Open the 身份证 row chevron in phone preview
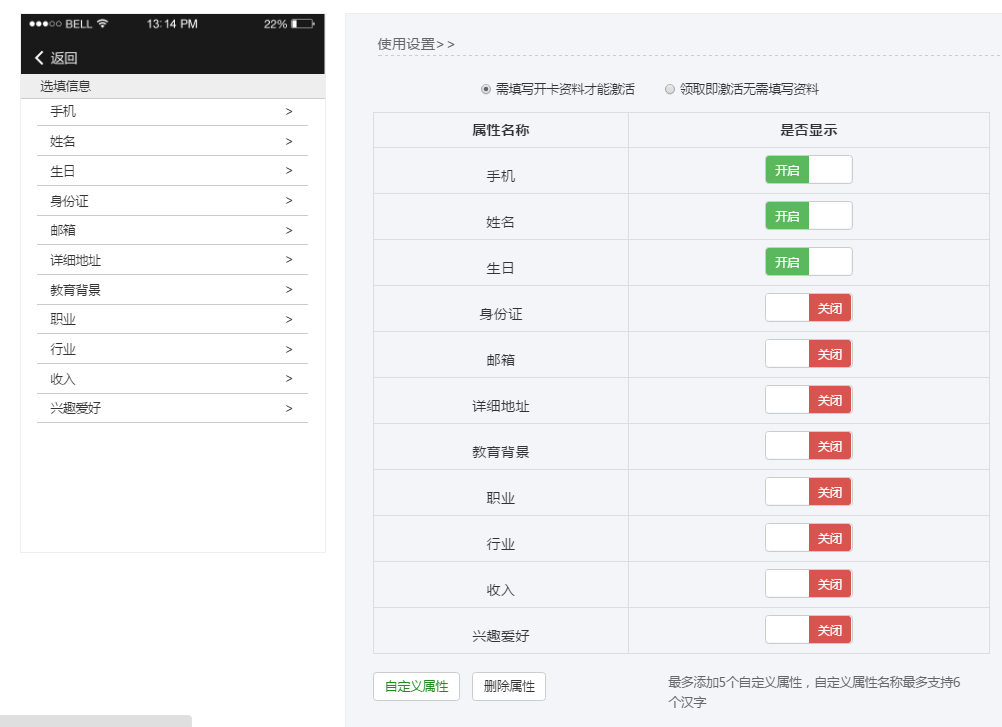This screenshot has width=1002, height=727. [x=289, y=201]
